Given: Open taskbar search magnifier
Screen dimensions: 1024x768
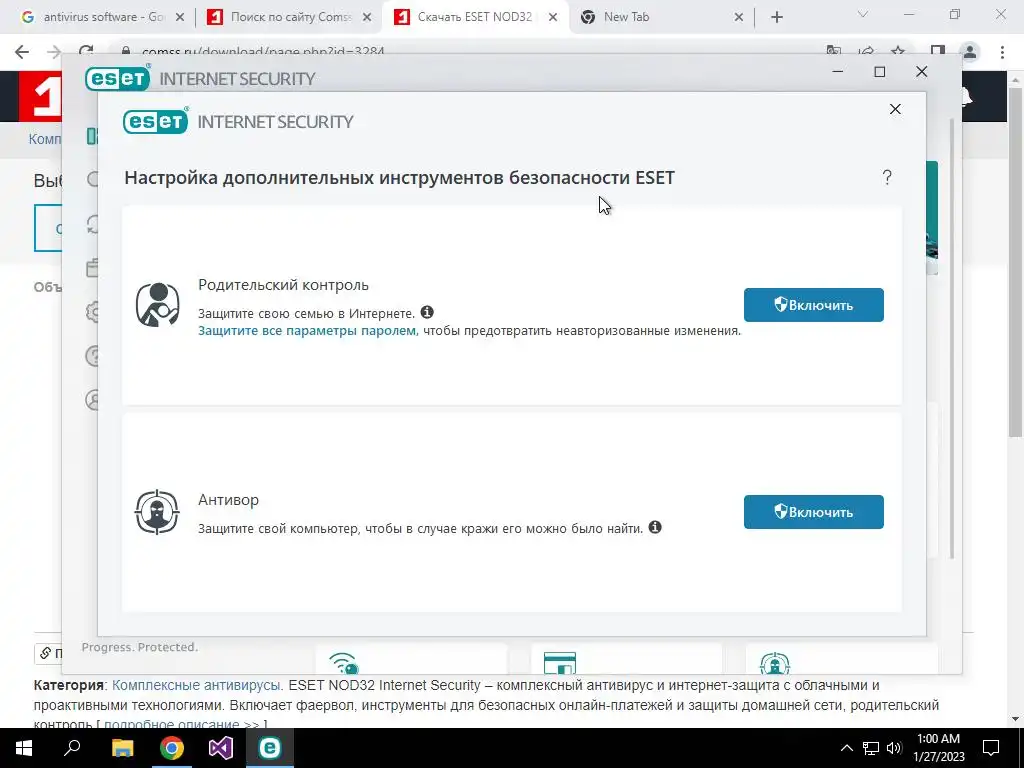Looking at the screenshot, I should 72,748.
